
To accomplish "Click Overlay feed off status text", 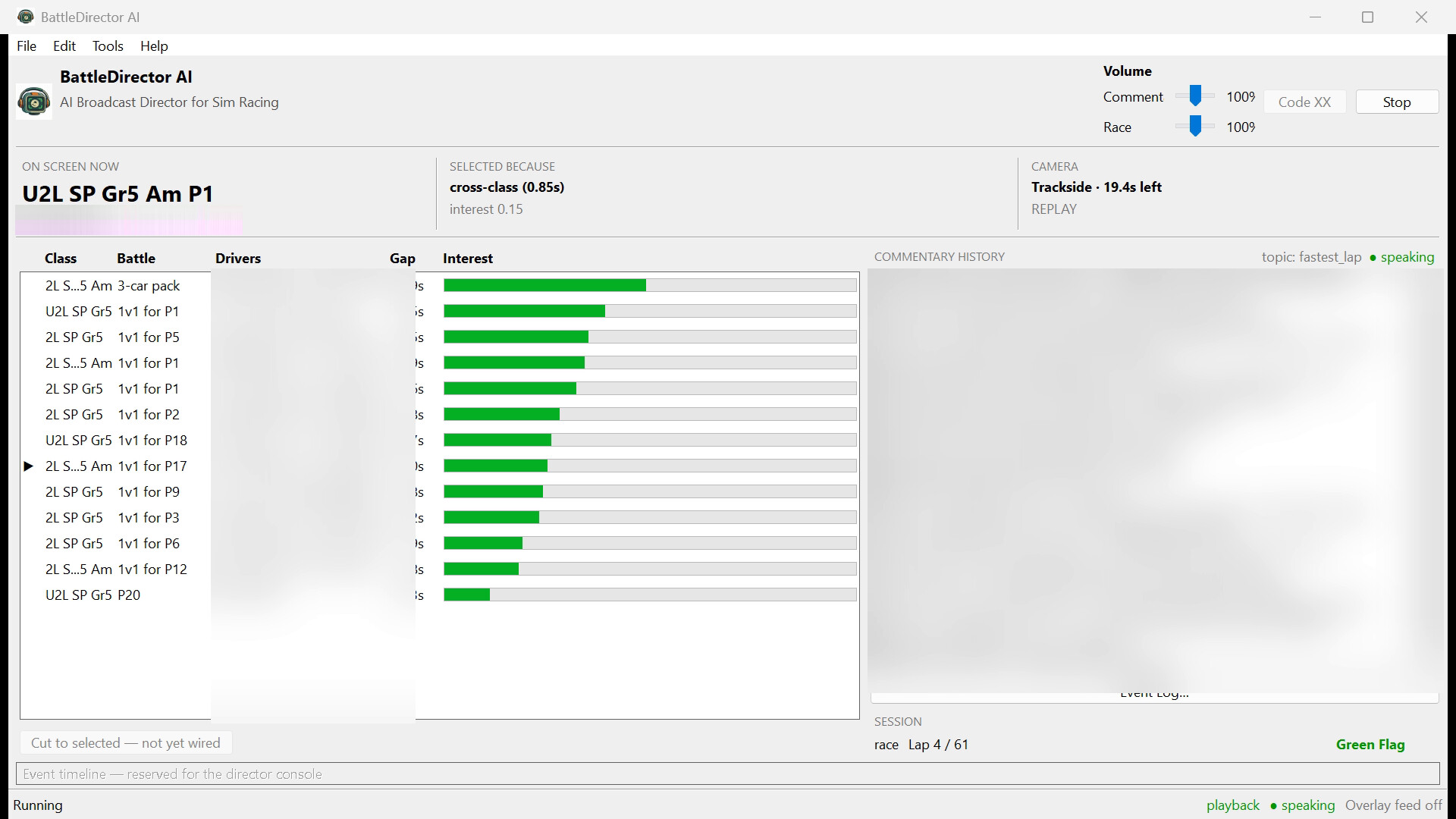I will [1394, 805].
